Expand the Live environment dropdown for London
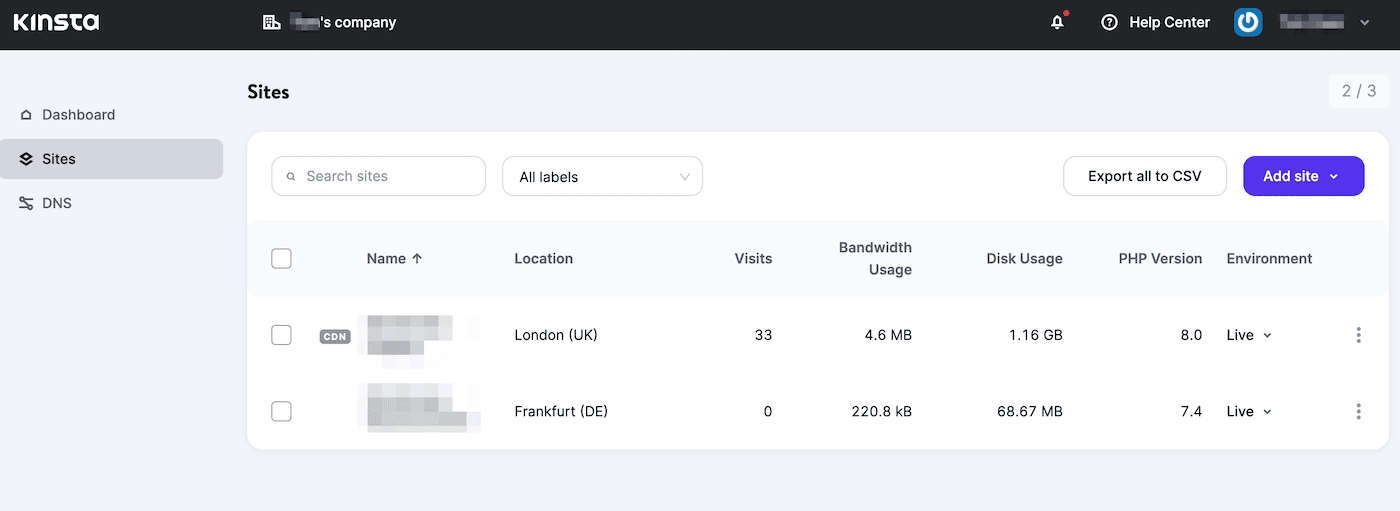This screenshot has width=1400, height=511. (x=1249, y=335)
